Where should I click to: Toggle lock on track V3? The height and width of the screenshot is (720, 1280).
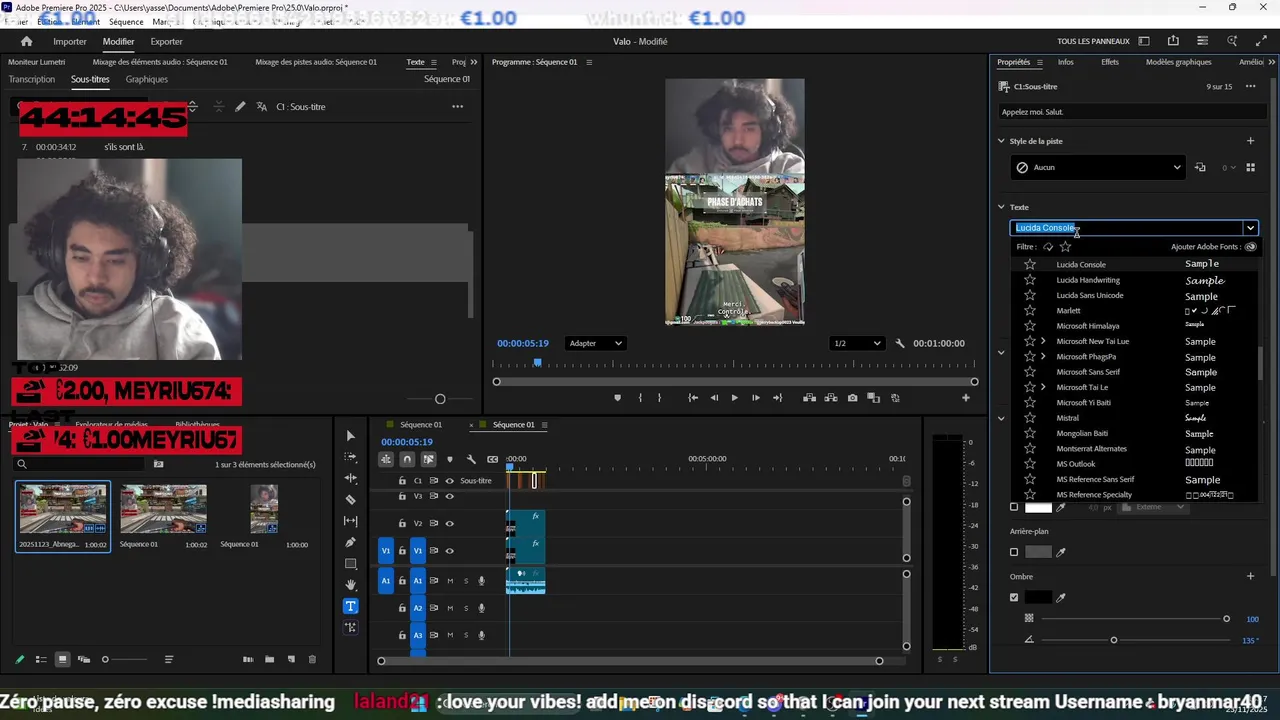click(402, 496)
